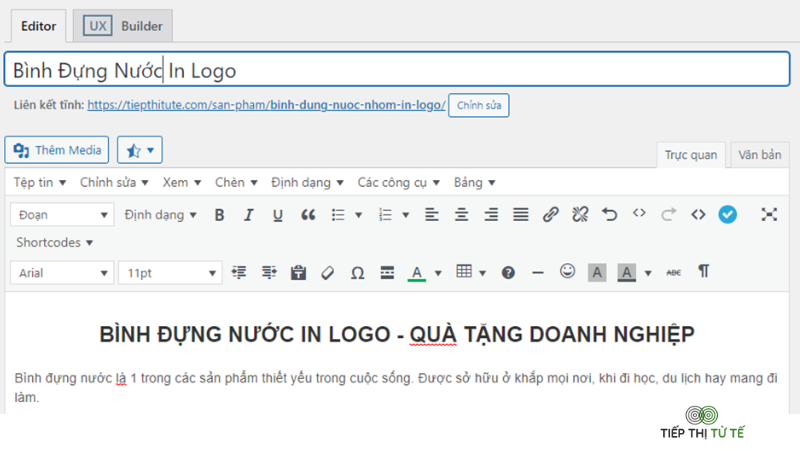
Task: Apply italic formatting with the I icon
Action: [x=248, y=215]
